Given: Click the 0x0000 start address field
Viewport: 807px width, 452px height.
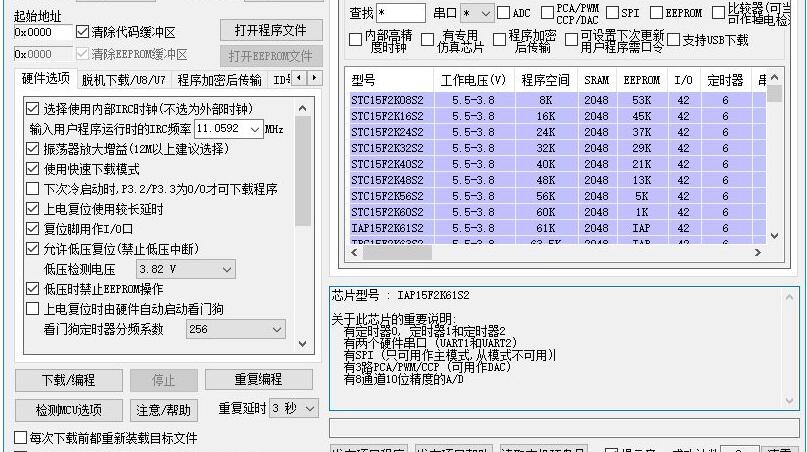Looking at the screenshot, I should (x=43, y=32).
